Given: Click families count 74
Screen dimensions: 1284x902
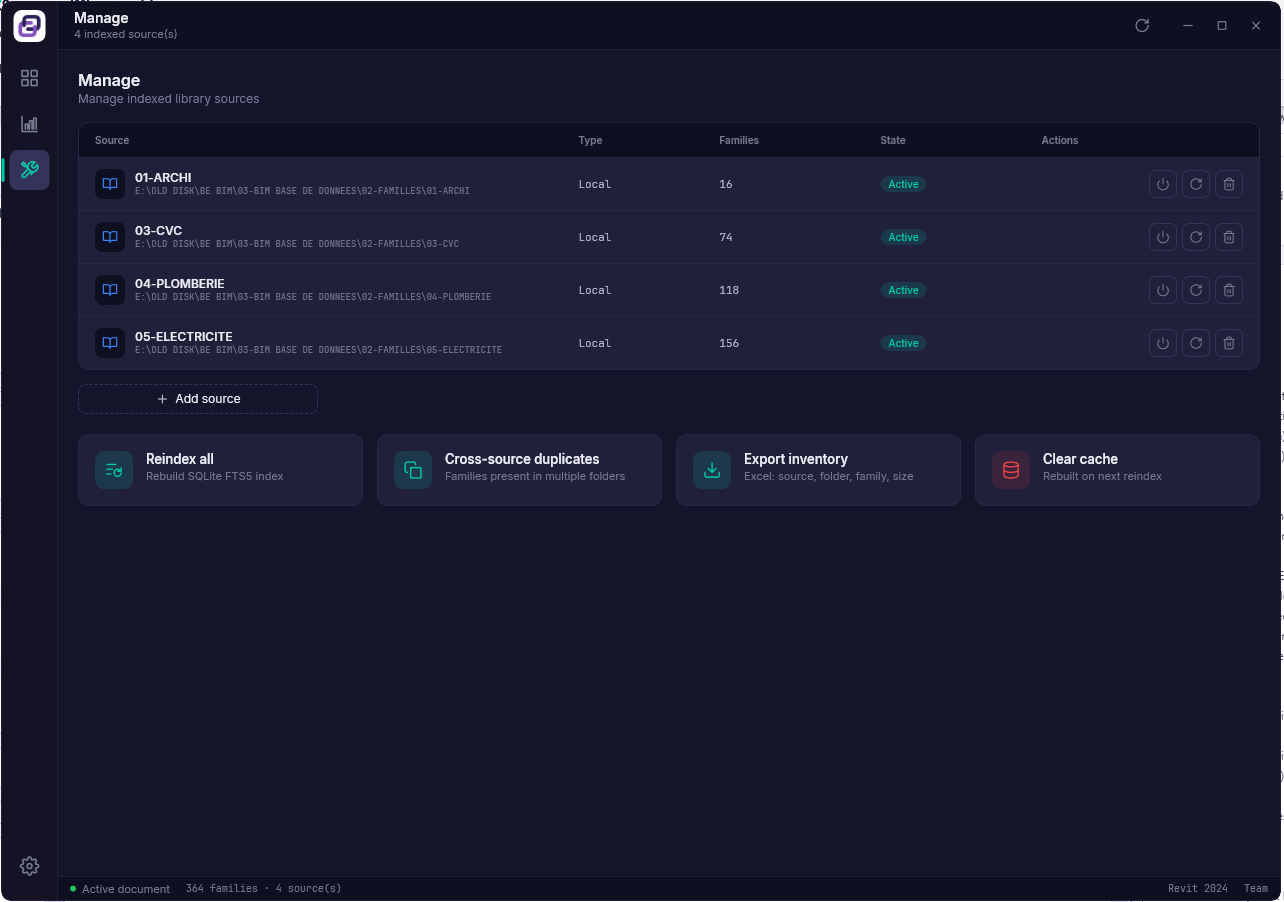Looking at the screenshot, I should (726, 237).
